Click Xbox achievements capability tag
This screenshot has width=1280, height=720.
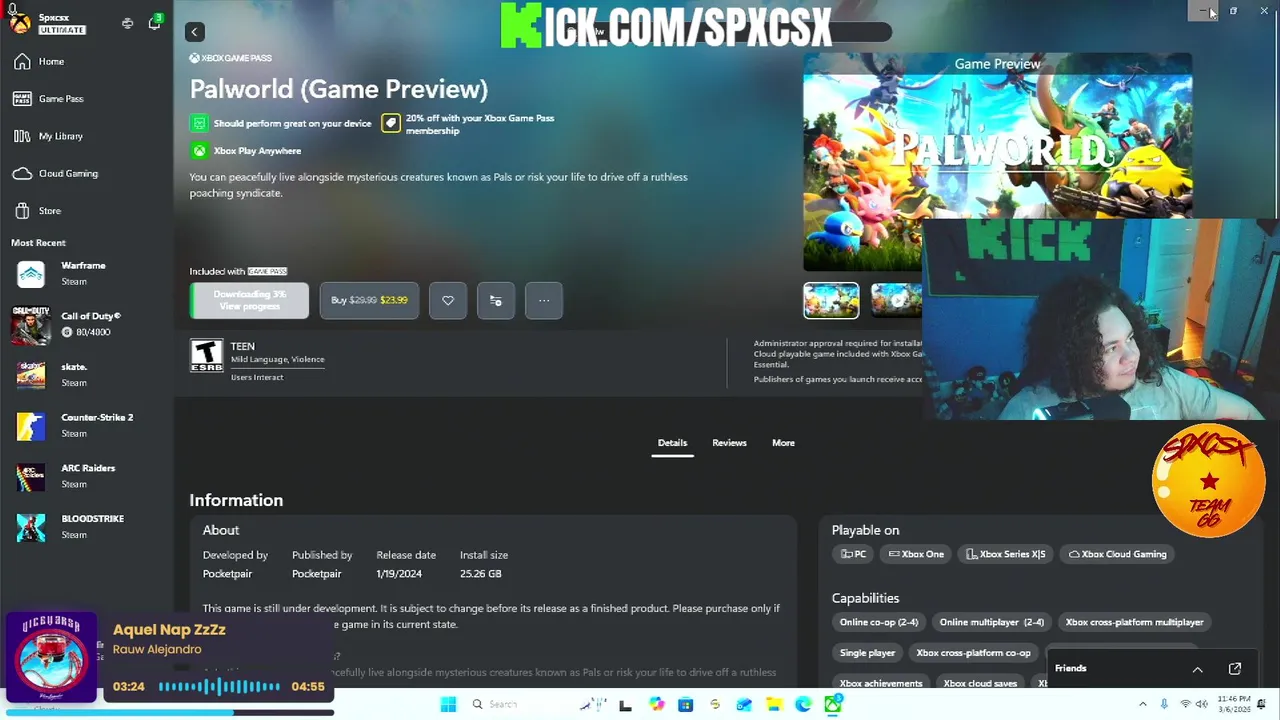pos(881,684)
